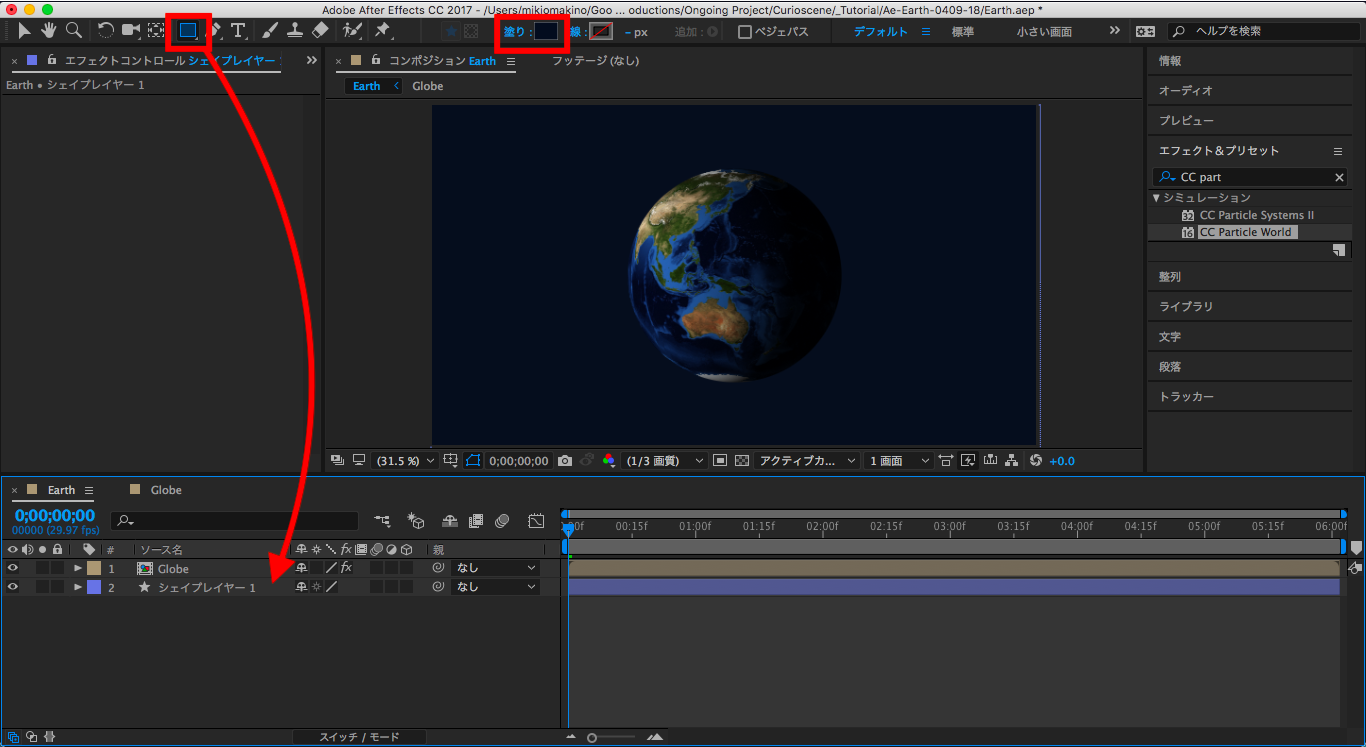The width and height of the screenshot is (1366, 747).
Task: Select the Hand tool
Action: tap(49, 31)
